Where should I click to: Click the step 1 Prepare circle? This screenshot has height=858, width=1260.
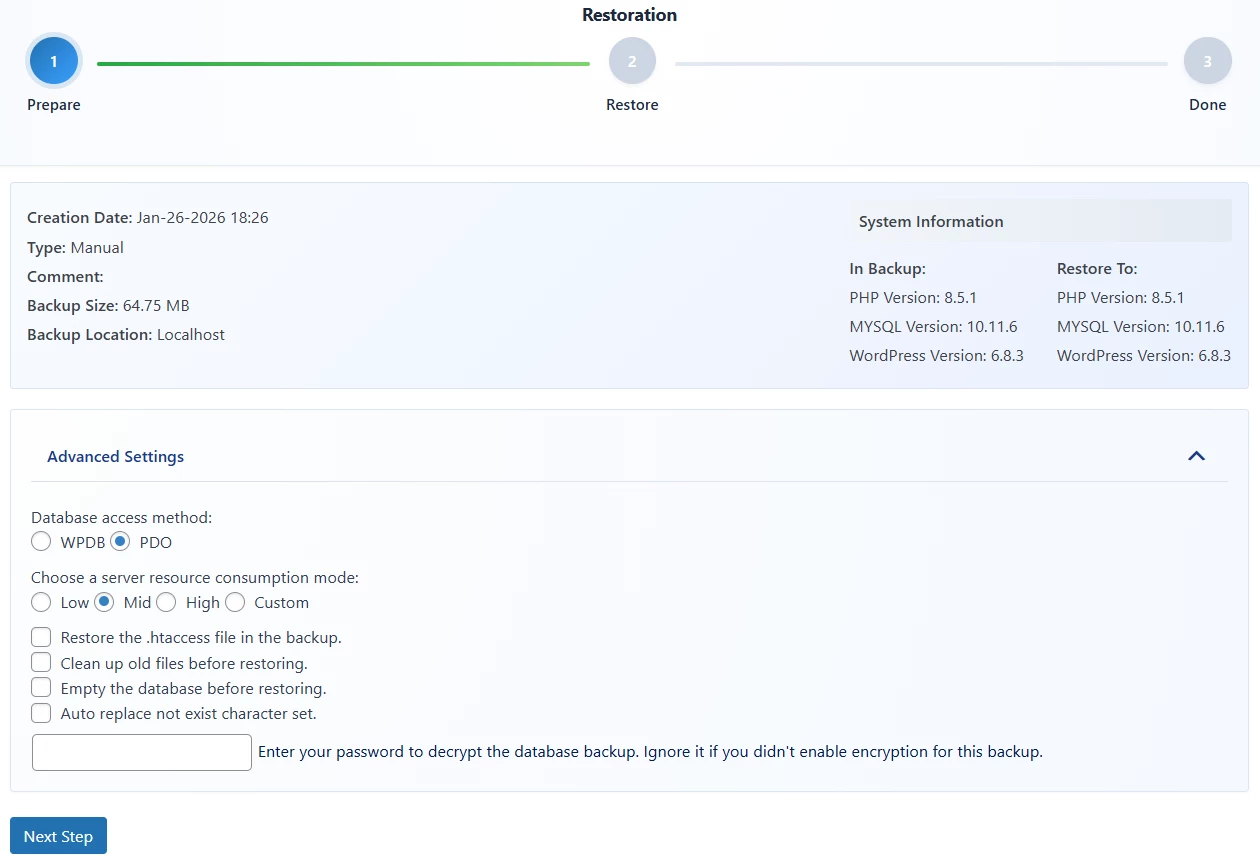click(x=54, y=62)
